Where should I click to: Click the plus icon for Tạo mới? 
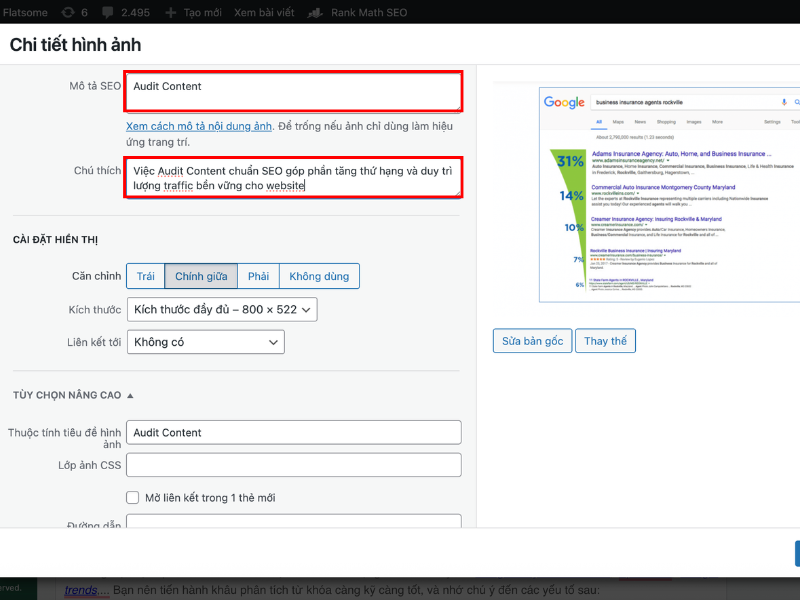coord(171,13)
